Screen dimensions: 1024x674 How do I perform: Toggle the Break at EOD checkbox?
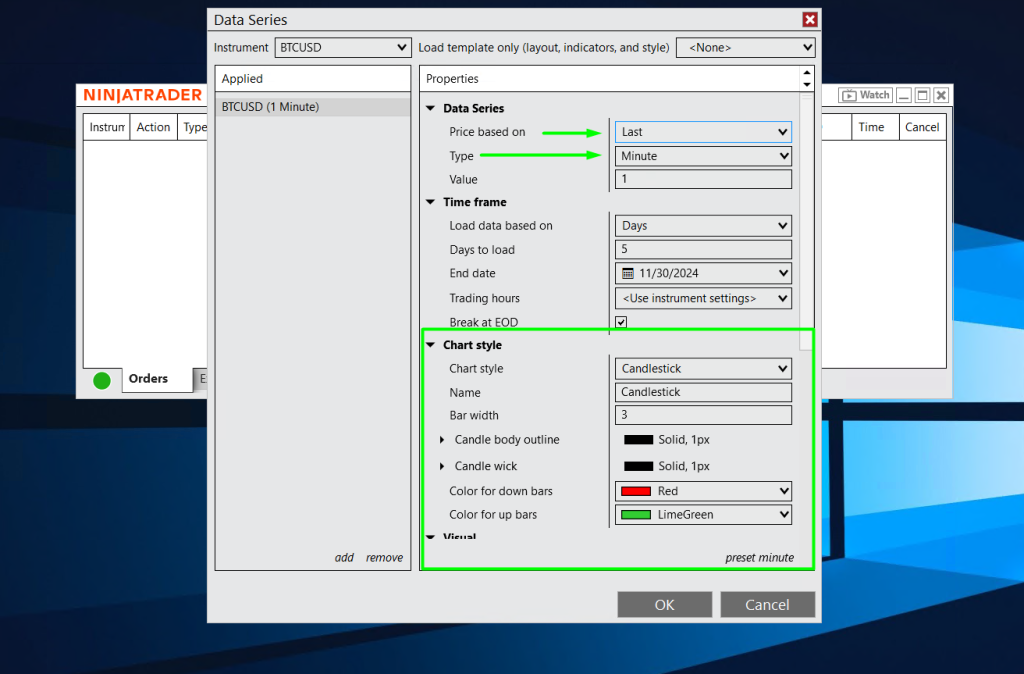click(621, 322)
